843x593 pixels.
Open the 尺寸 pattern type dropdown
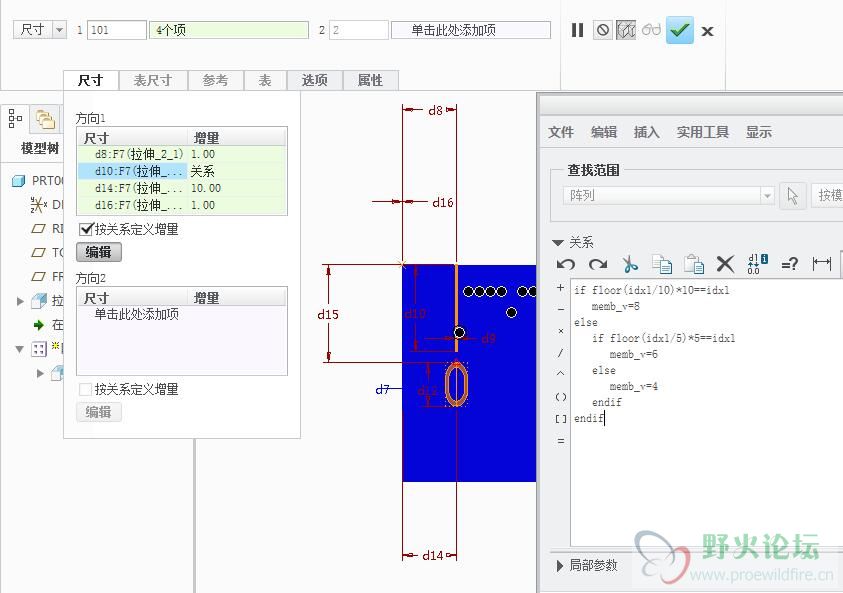[60, 30]
